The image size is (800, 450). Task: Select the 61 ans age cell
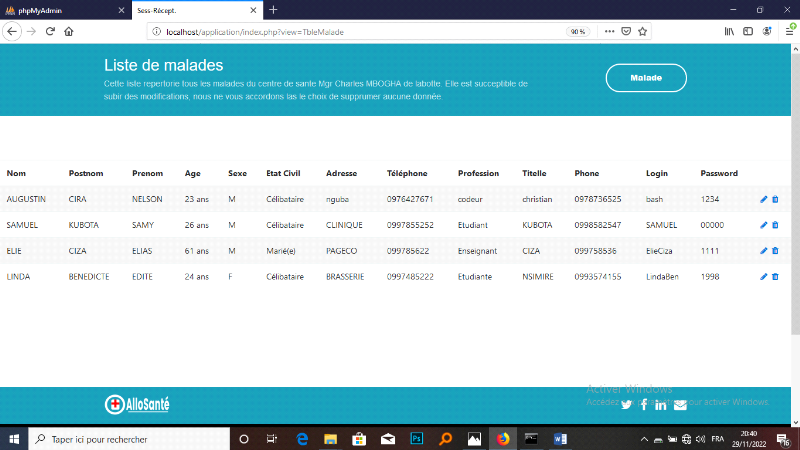pyautogui.click(x=196, y=251)
